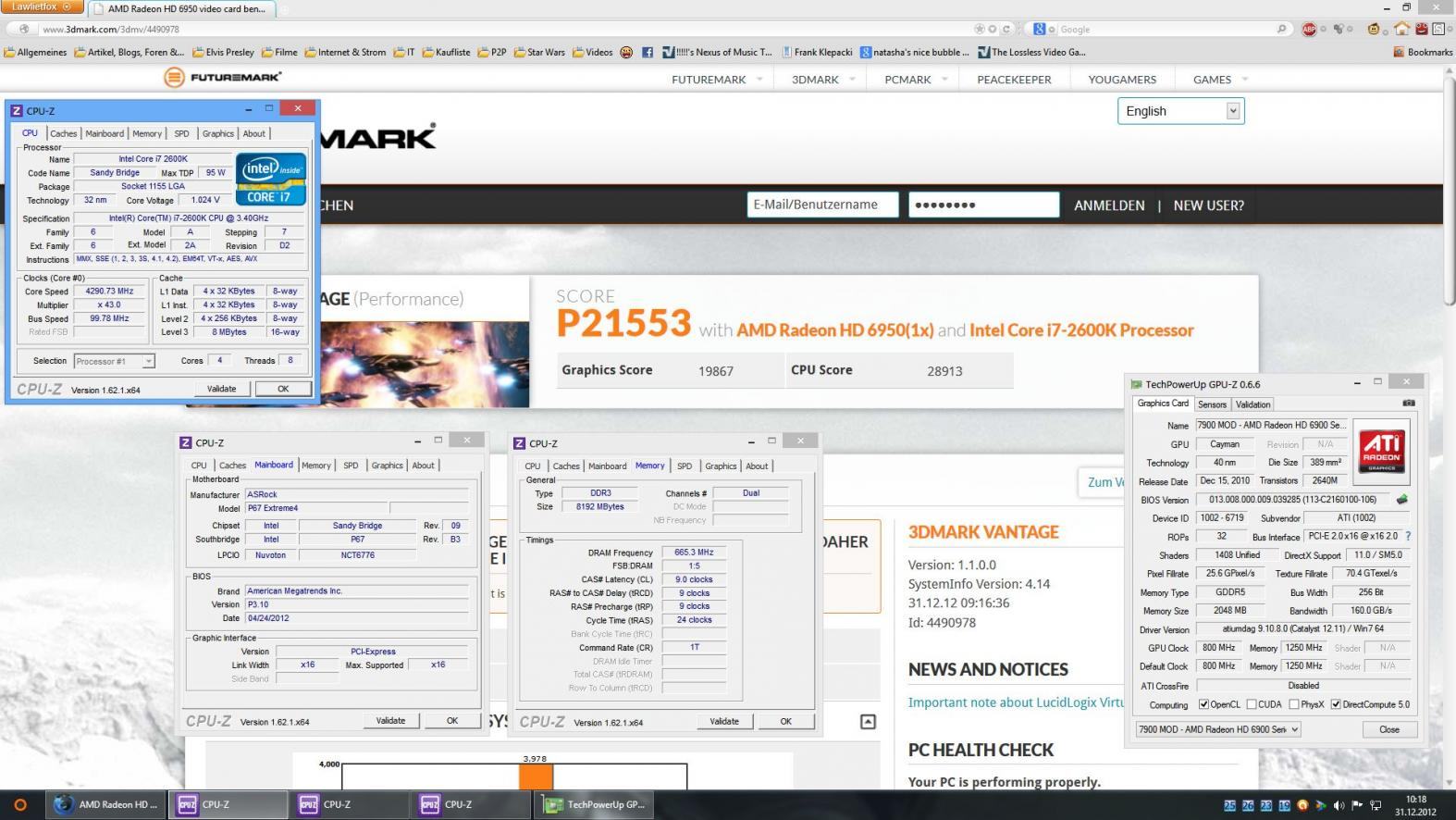Click the Futuremark logo in the site header
The width and height of the screenshot is (1456, 820).
222,77
